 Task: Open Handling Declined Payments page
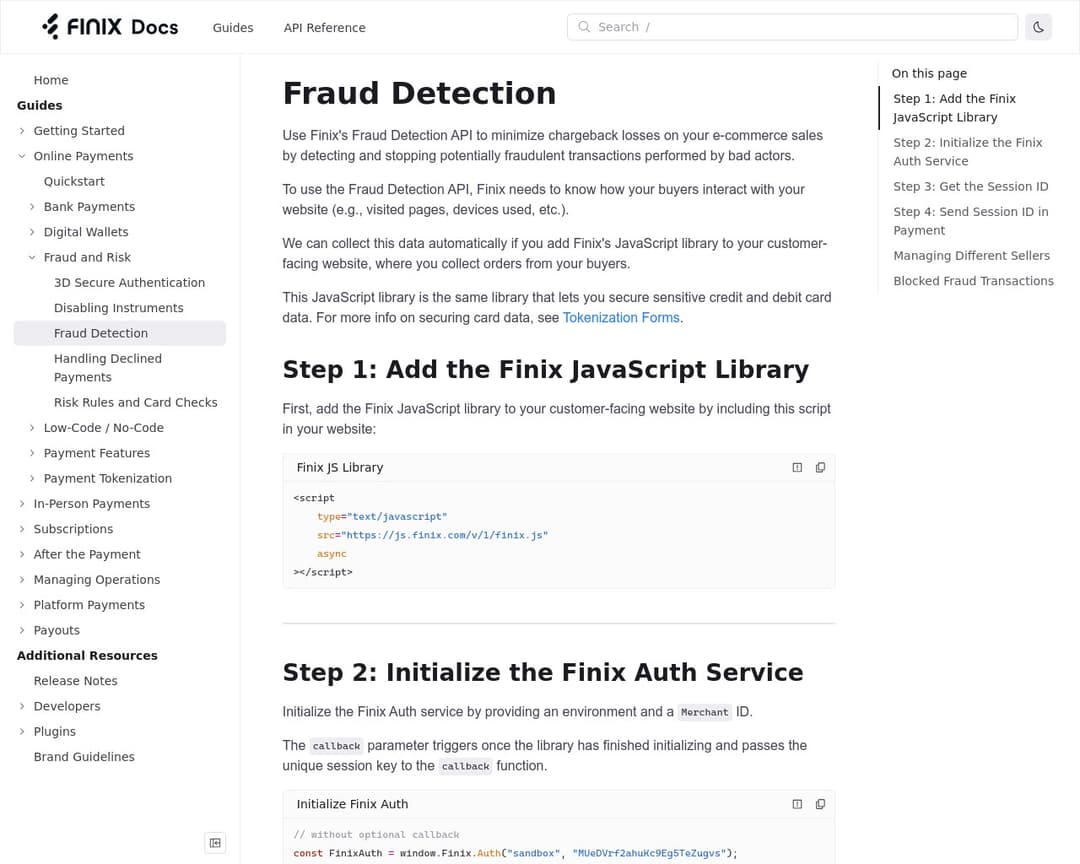pyautogui.click(x=108, y=368)
